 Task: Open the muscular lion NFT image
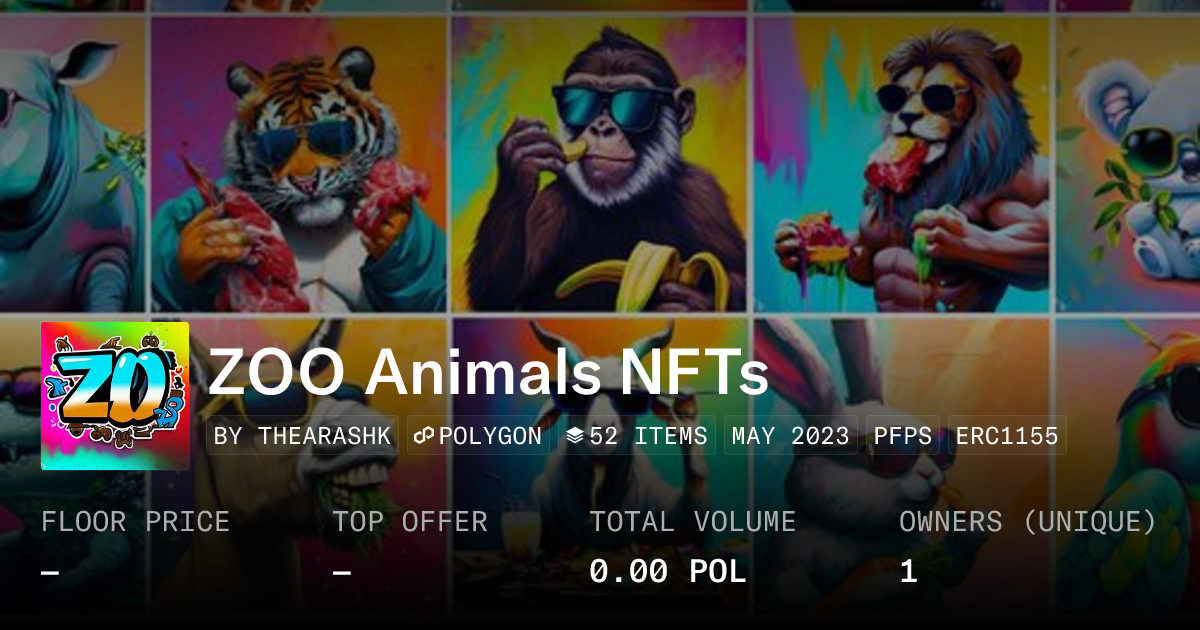[x=901, y=165]
